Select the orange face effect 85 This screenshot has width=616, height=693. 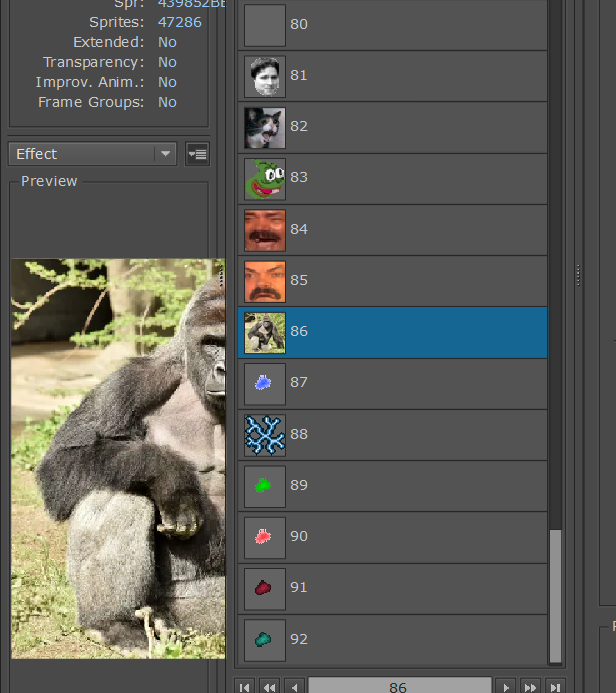392,281
